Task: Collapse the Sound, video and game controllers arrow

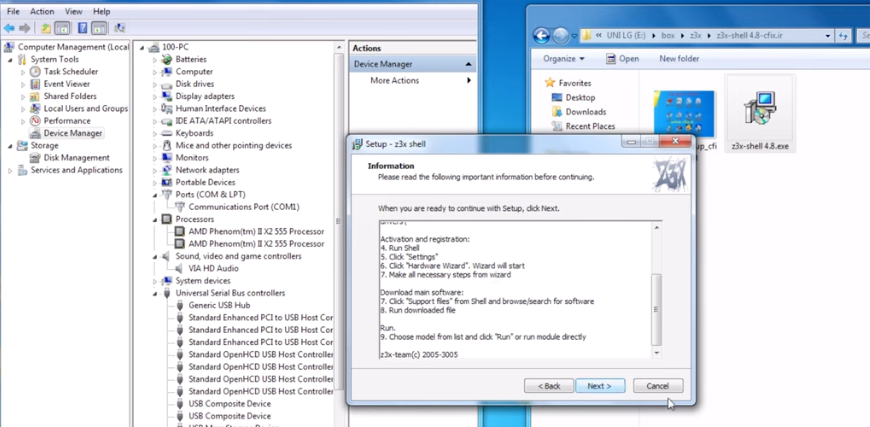Action: click(155, 256)
